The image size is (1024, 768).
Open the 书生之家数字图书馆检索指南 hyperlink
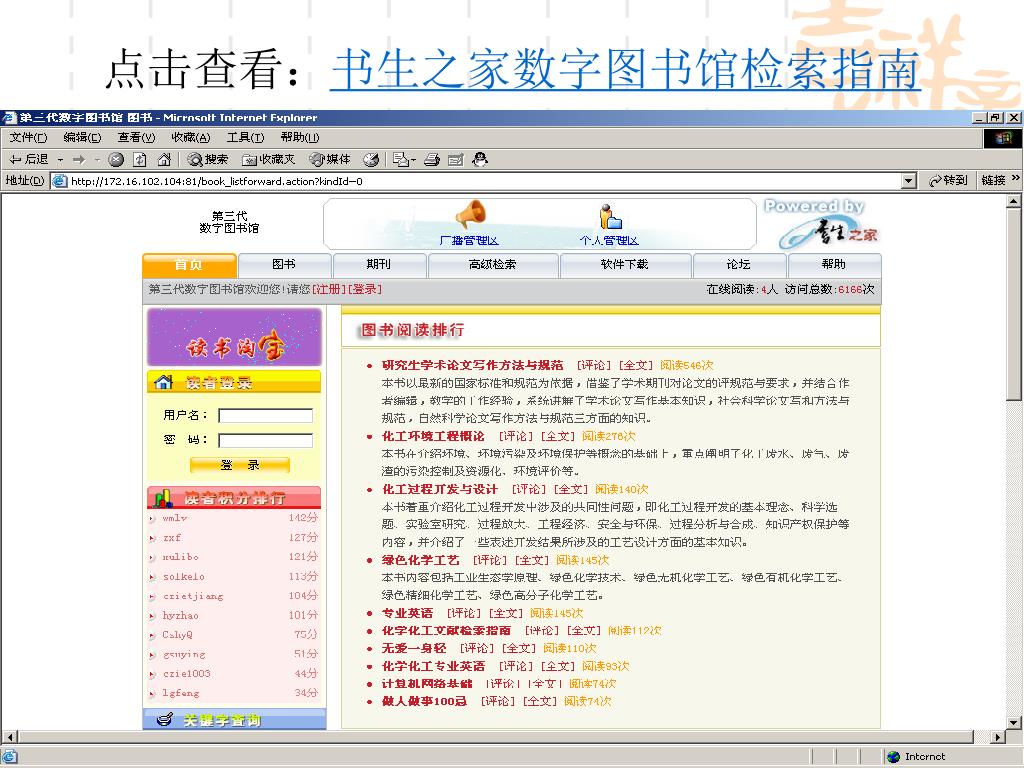coord(624,69)
